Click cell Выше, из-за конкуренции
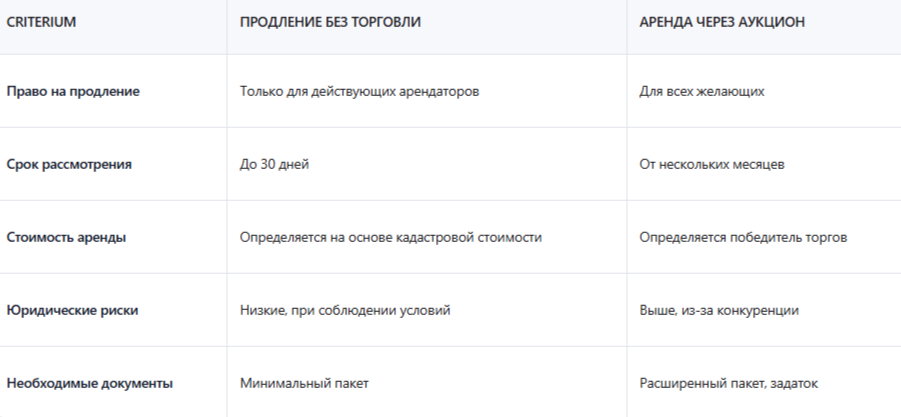The width and height of the screenshot is (901, 417). point(719,310)
